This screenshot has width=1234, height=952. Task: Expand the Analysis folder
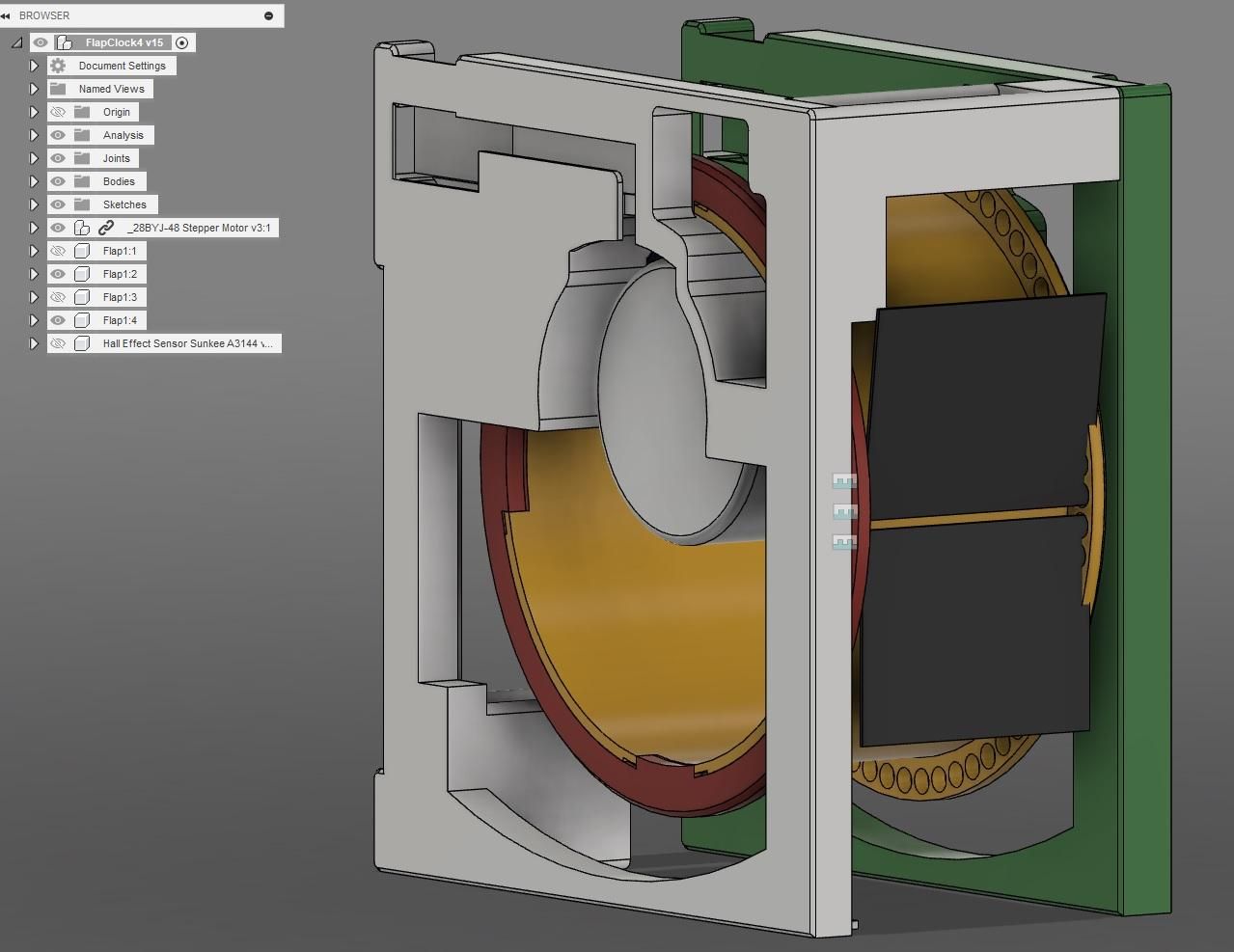click(x=34, y=135)
